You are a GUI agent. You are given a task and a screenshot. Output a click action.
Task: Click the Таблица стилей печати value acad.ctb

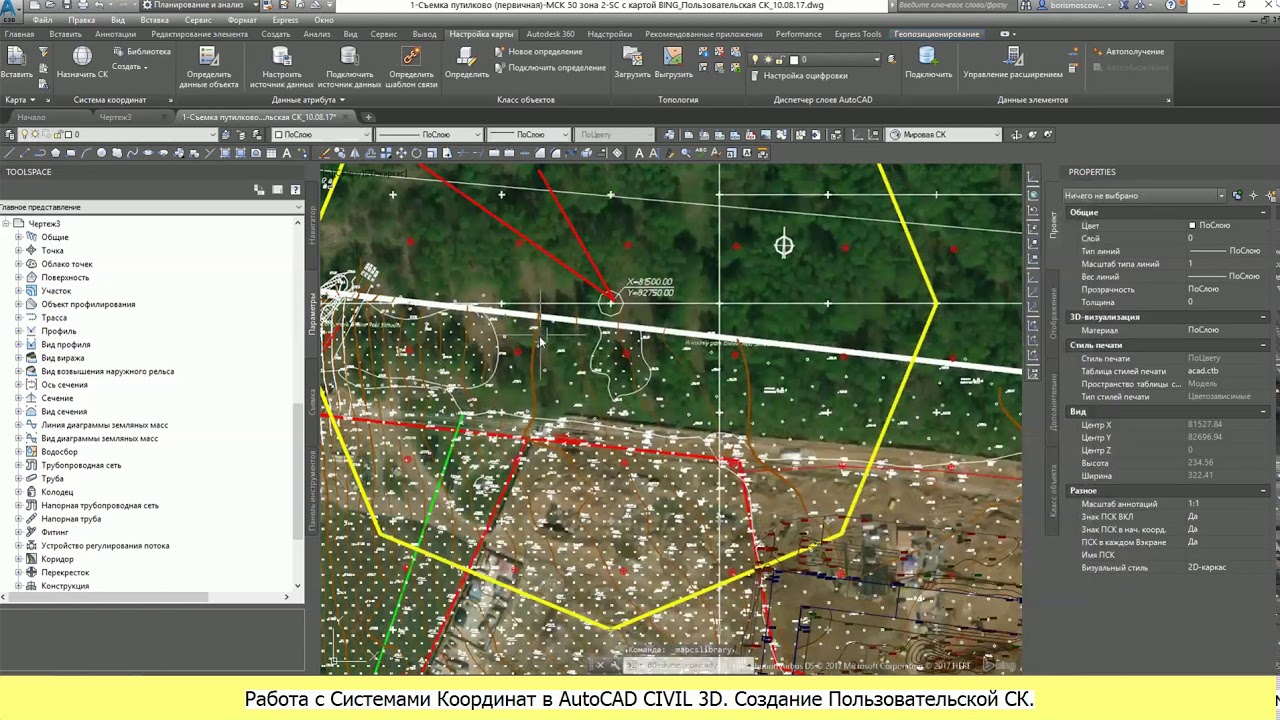[1203, 371]
